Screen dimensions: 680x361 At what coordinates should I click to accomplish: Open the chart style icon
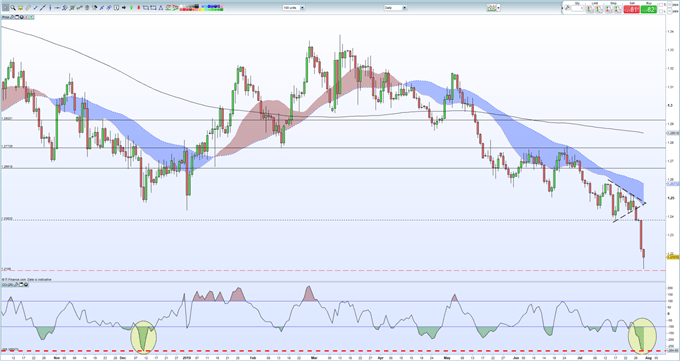click(491, 7)
